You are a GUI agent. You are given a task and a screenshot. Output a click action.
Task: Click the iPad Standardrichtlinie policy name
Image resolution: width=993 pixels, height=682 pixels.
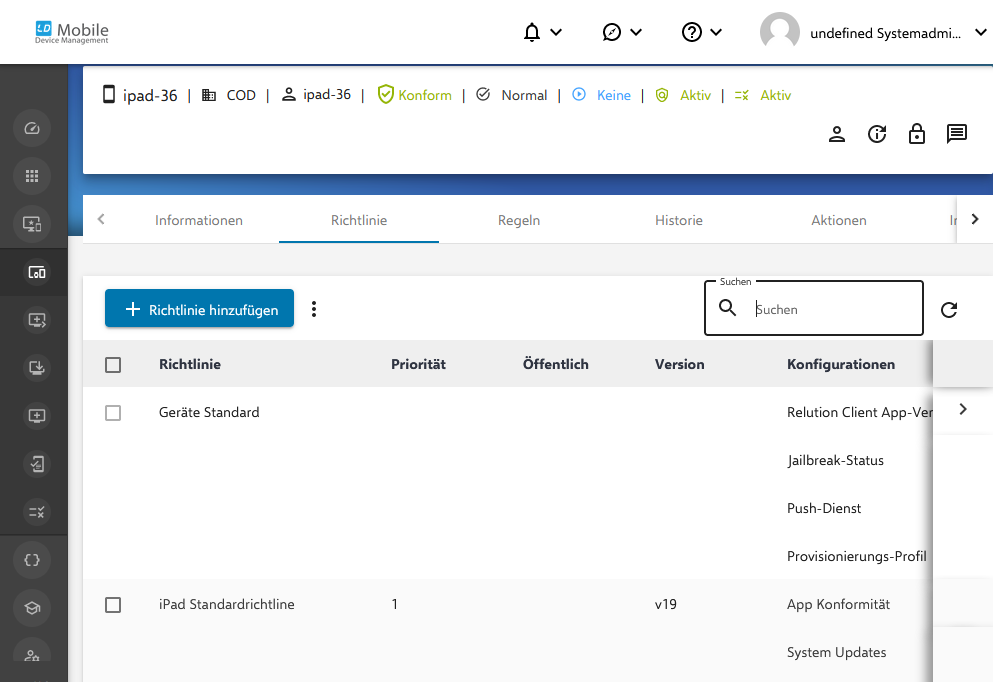[x=226, y=604]
